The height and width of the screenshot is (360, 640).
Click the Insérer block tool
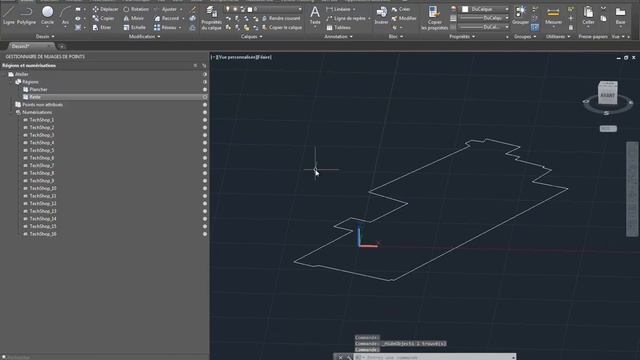click(381, 16)
